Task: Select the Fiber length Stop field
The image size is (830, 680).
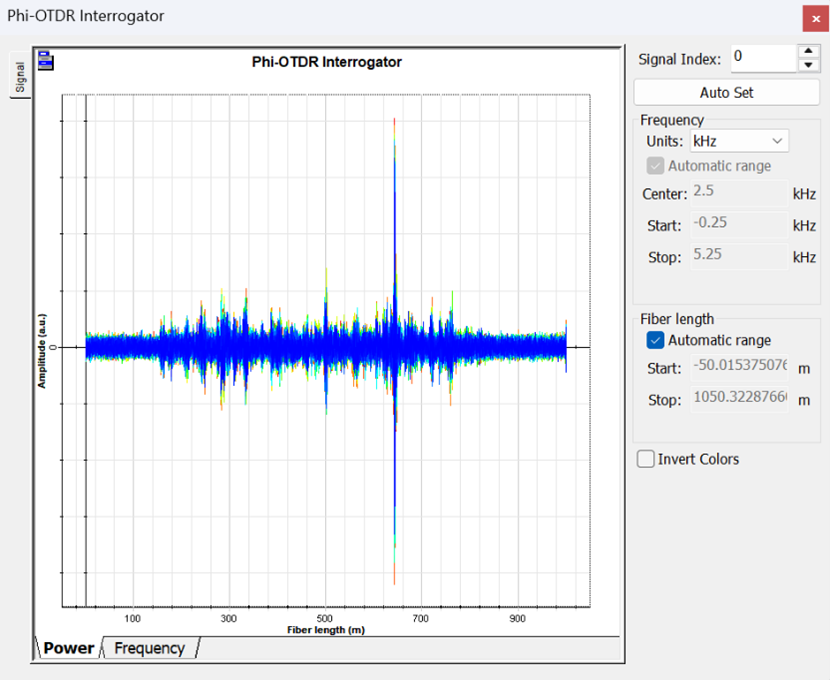Action: click(x=738, y=400)
